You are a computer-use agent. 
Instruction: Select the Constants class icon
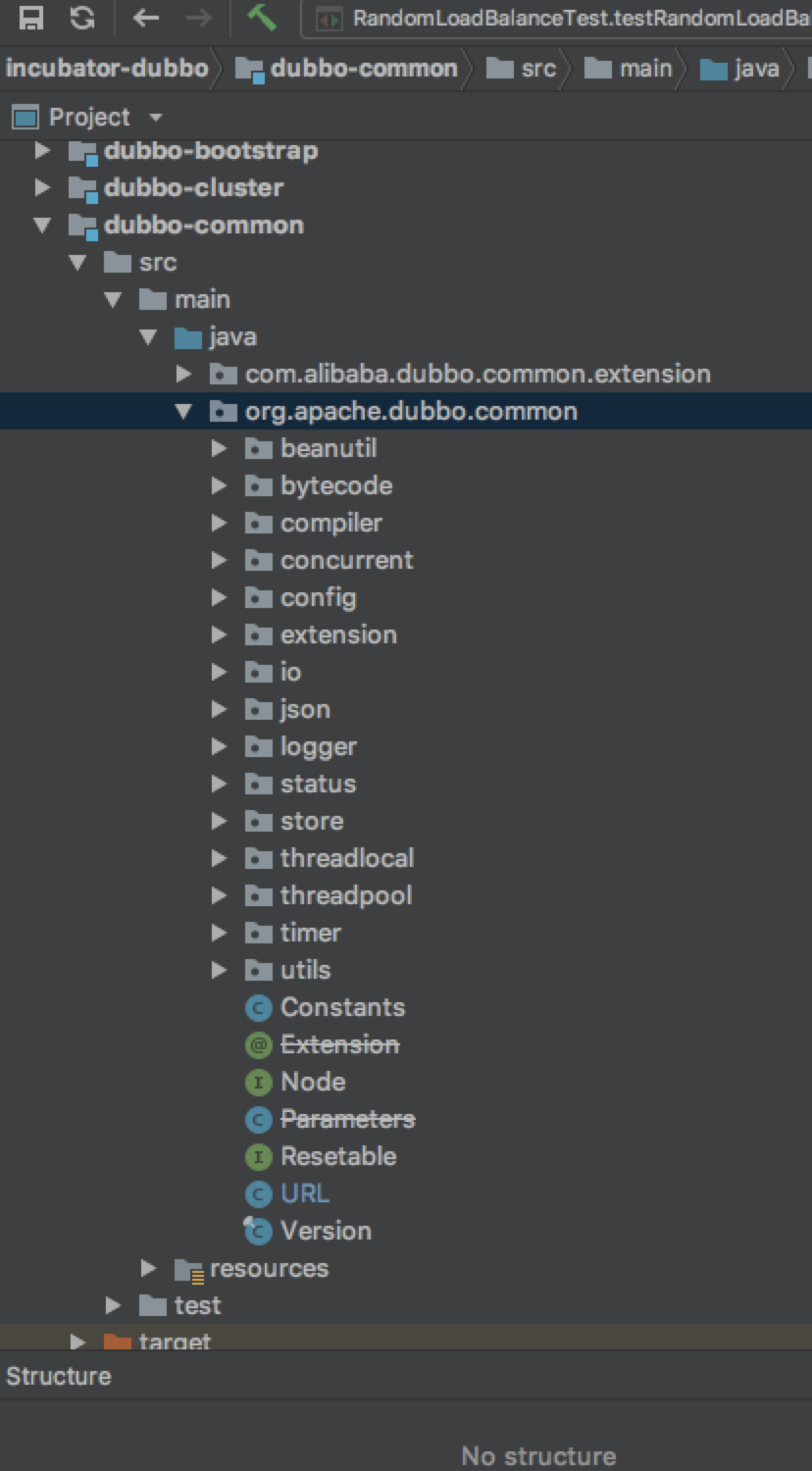click(258, 1007)
